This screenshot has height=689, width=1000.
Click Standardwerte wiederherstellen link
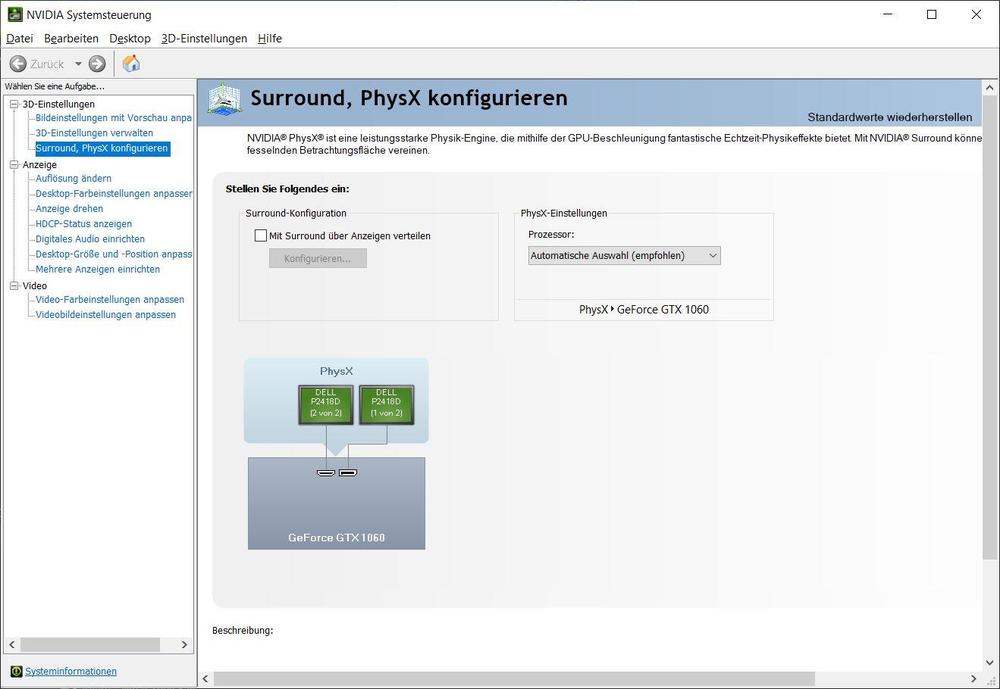(889, 117)
